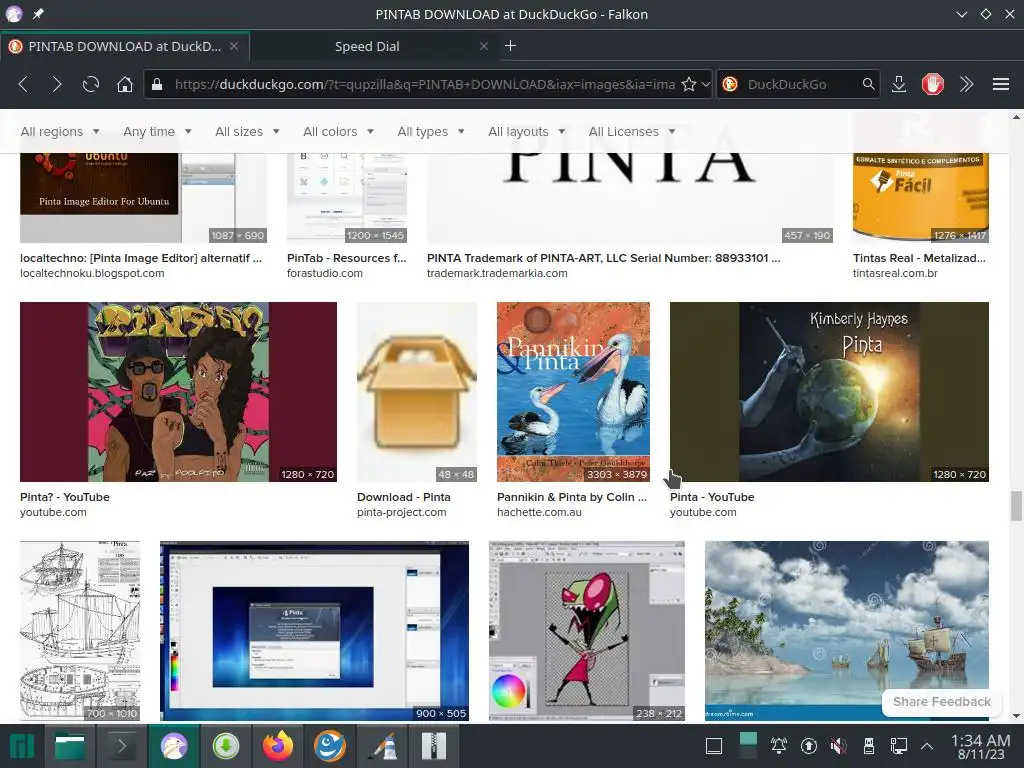Screen dimensions: 1024x768
Task: Pin window with pushpin icon in titlebar
Action: coord(39,14)
